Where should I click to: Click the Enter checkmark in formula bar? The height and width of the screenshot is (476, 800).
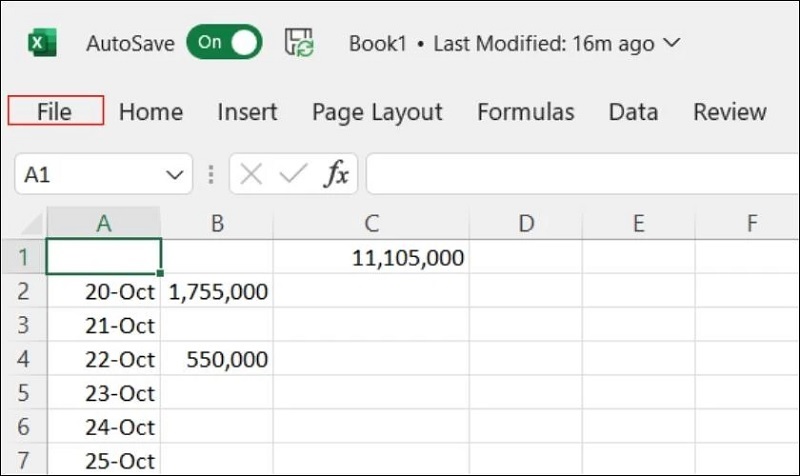293,175
